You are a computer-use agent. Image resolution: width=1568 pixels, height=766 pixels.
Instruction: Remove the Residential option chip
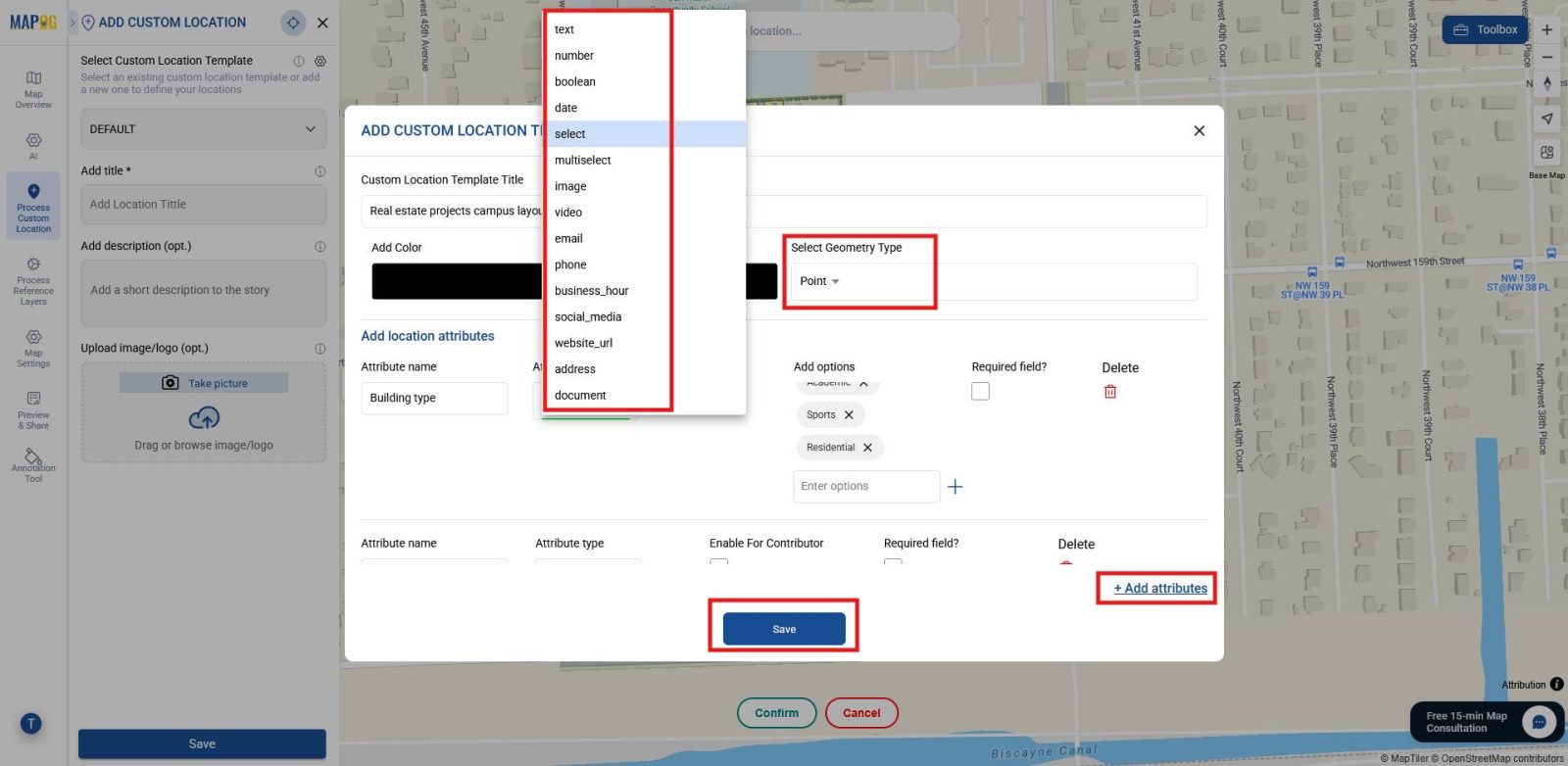pyautogui.click(x=867, y=448)
